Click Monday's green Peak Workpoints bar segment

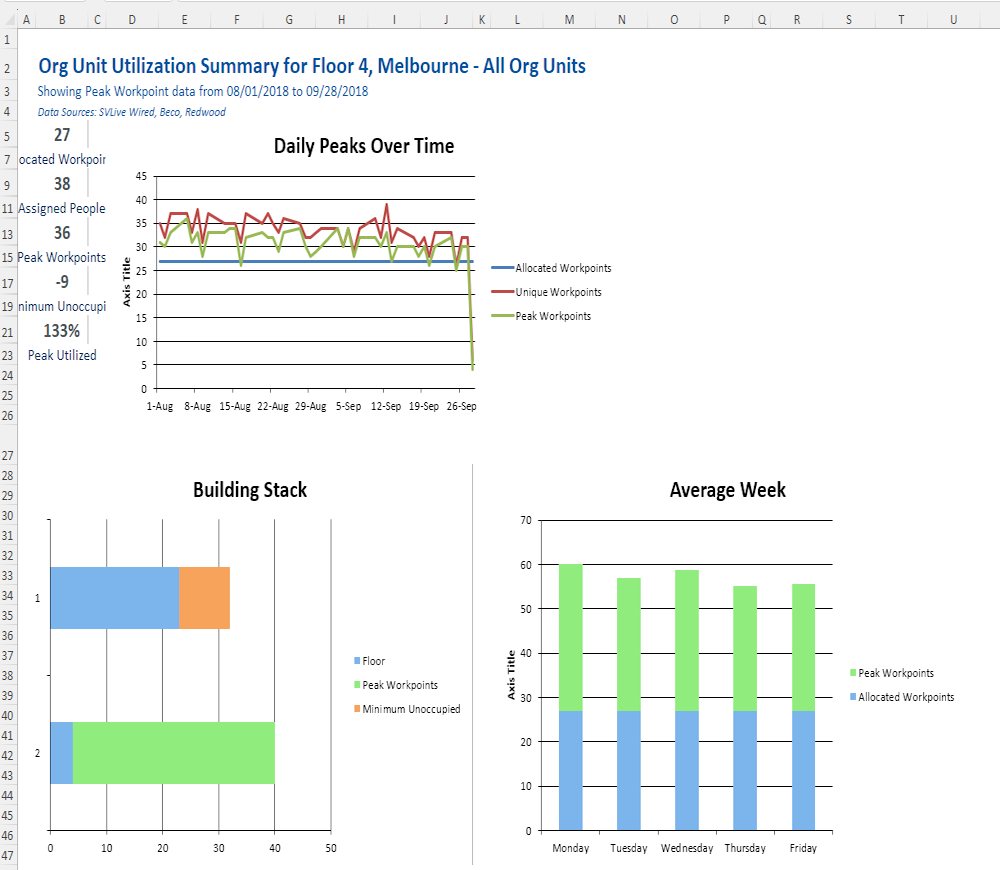570,638
